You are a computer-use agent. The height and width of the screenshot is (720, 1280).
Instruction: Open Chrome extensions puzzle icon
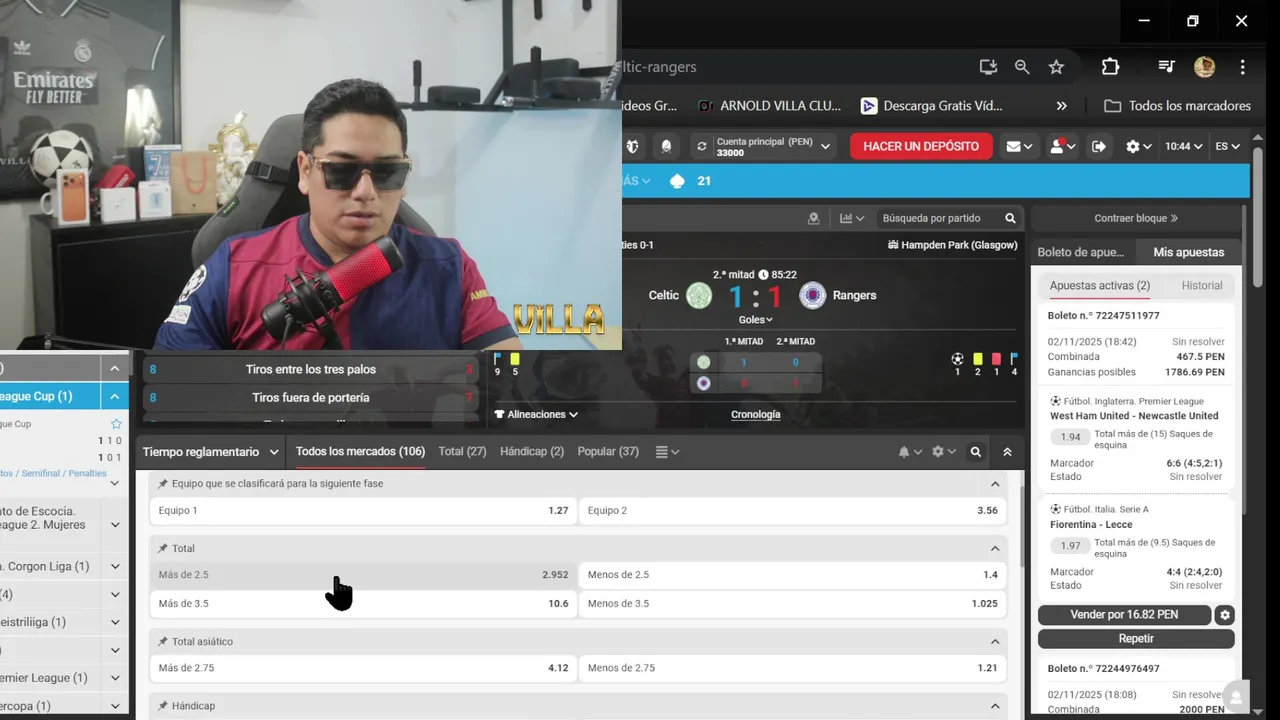point(1110,67)
